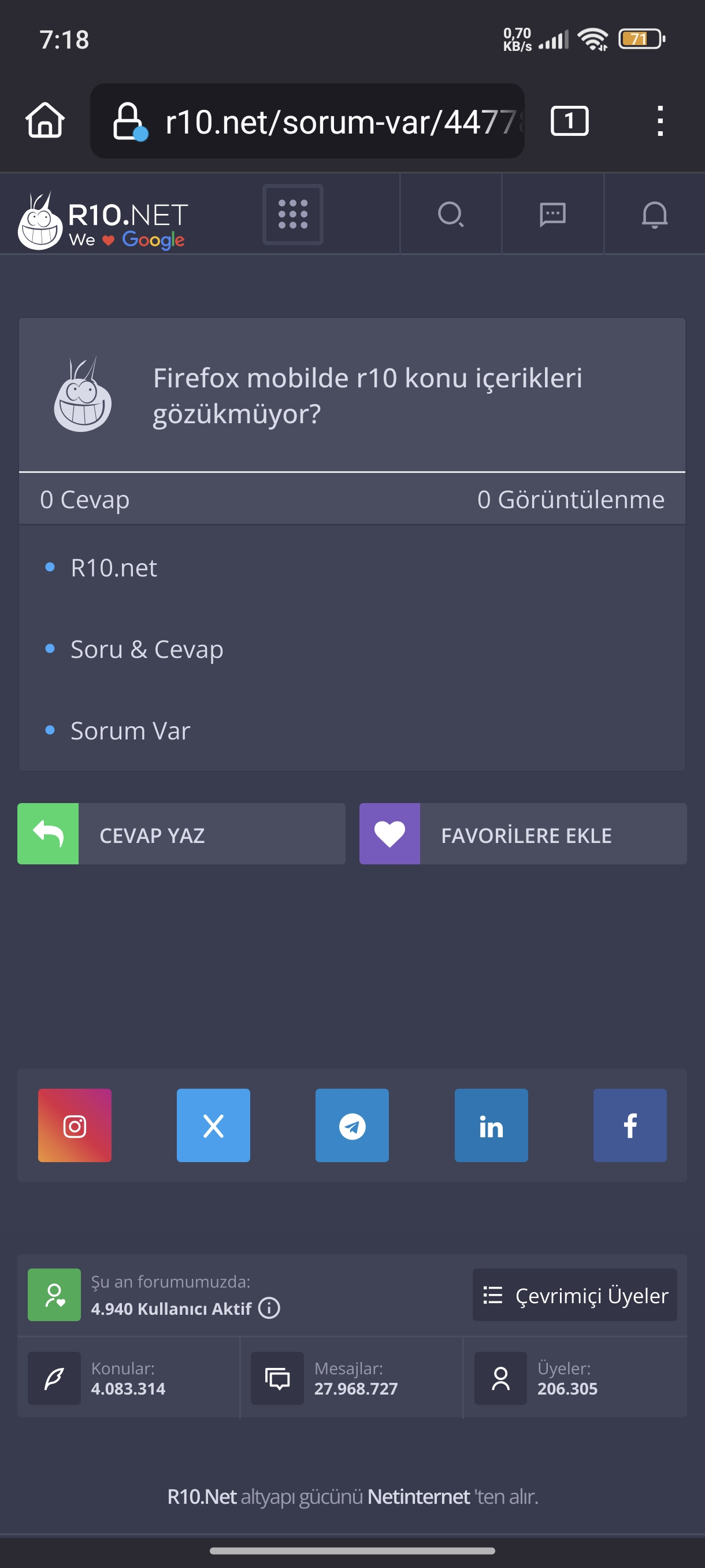This screenshot has height=1568, width=705.
Task: Open the notifications bell icon
Action: (655, 215)
